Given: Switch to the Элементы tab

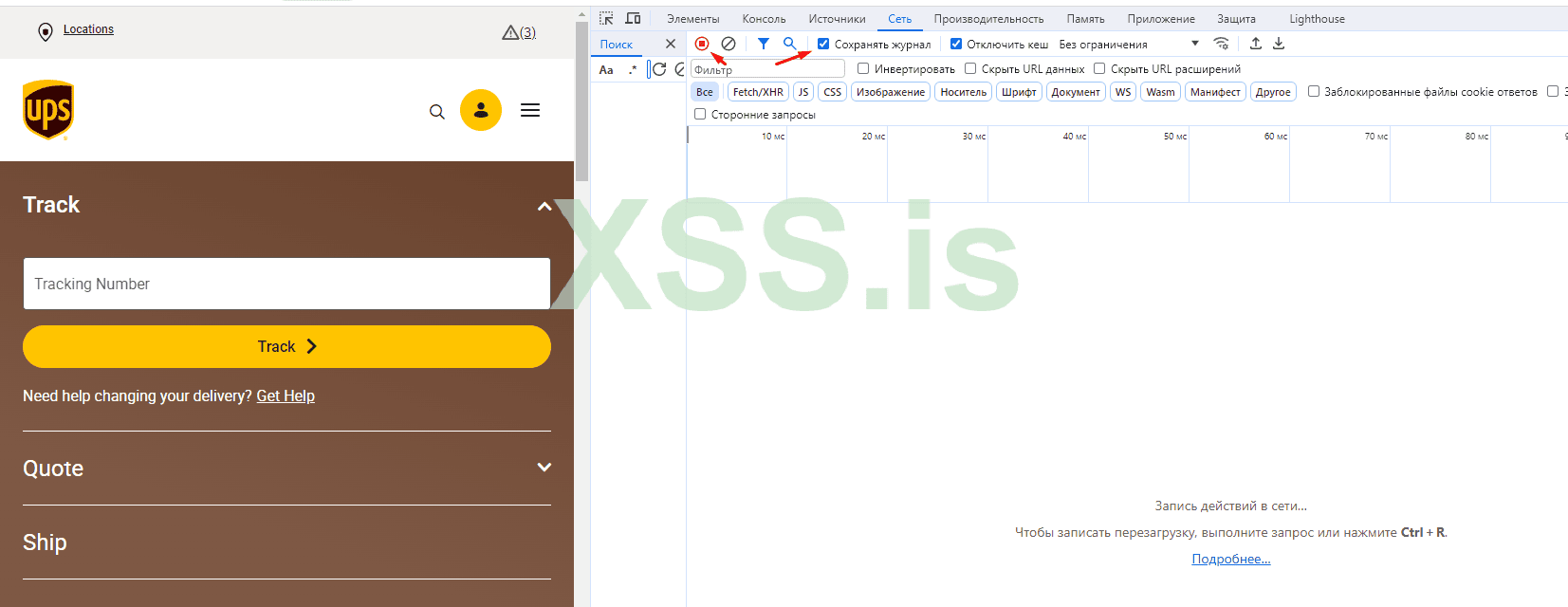Looking at the screenshot, I should coord(693,19).
